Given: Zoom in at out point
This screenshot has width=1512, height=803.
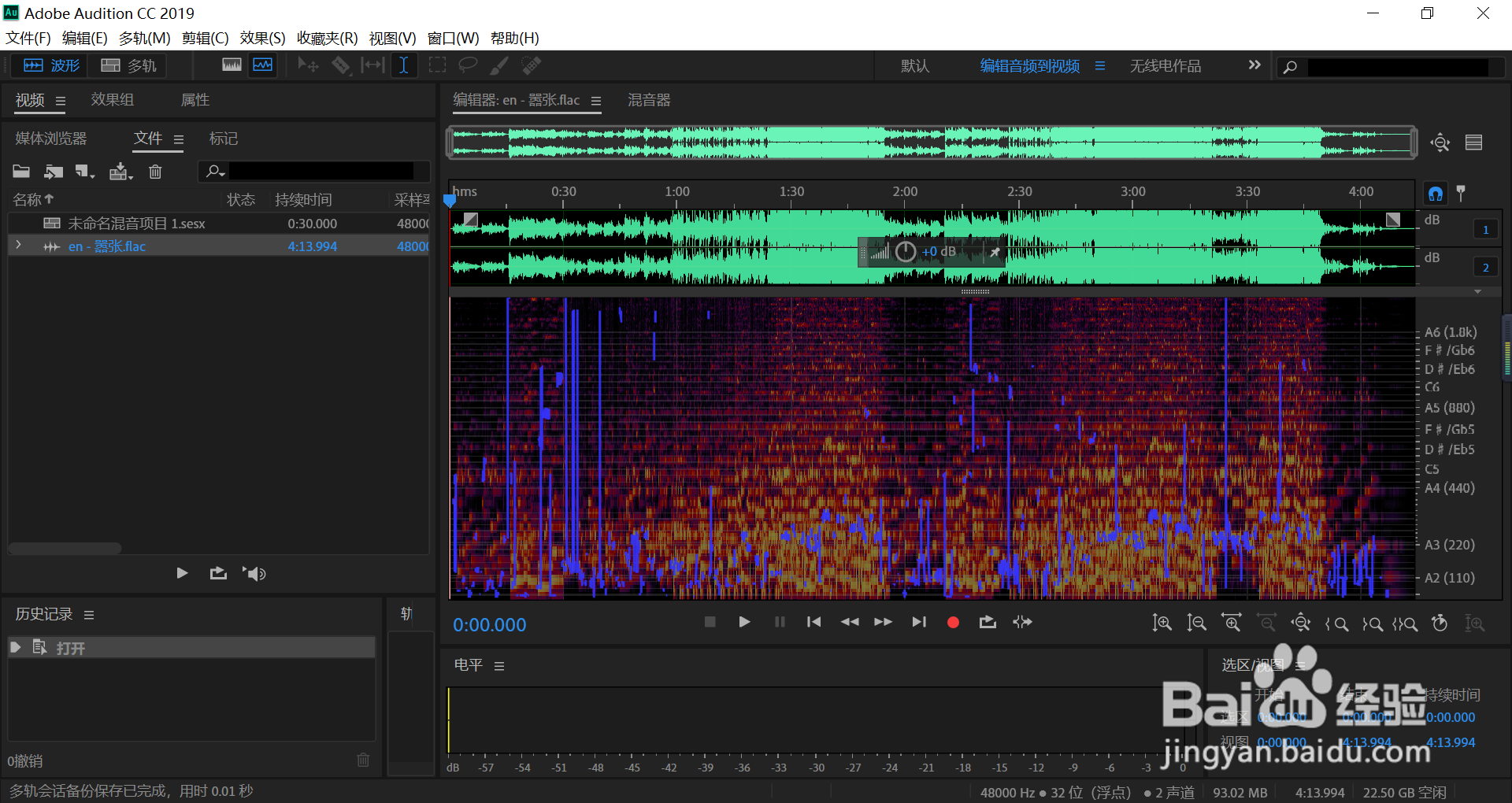Looking at the screenshot, I should click(x=1372, y=624).
